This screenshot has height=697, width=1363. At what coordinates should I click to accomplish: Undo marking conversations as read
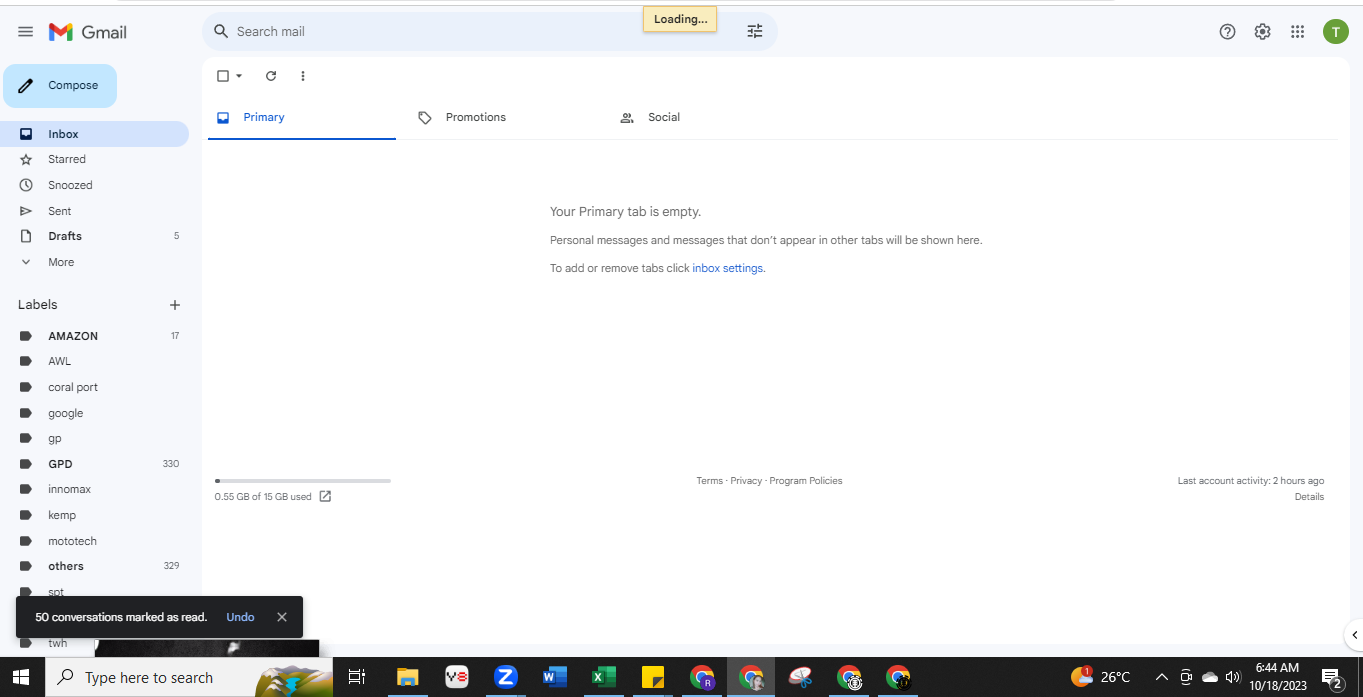[x=240, y=617]
